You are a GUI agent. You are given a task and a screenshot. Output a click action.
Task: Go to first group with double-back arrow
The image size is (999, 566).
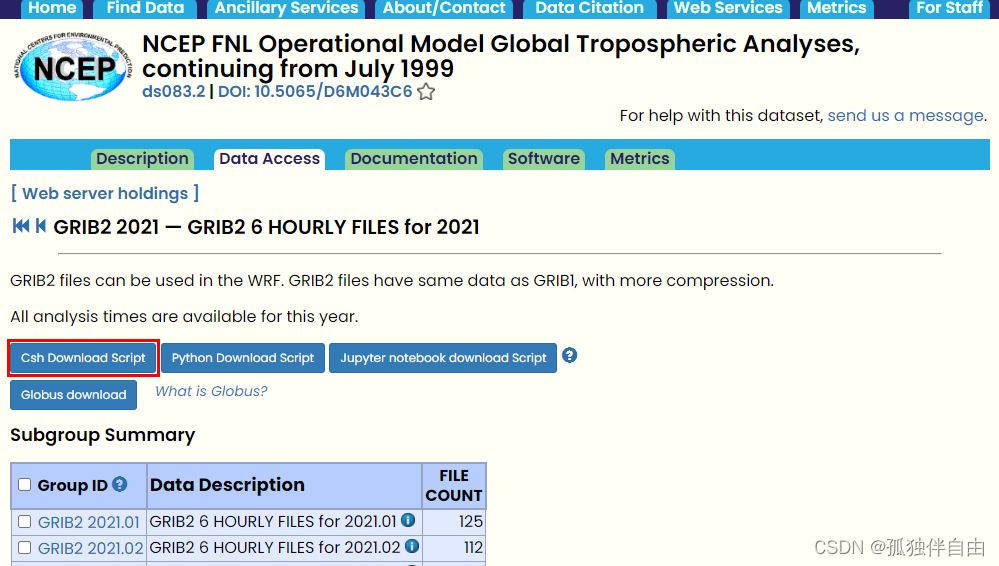[21, 226]
